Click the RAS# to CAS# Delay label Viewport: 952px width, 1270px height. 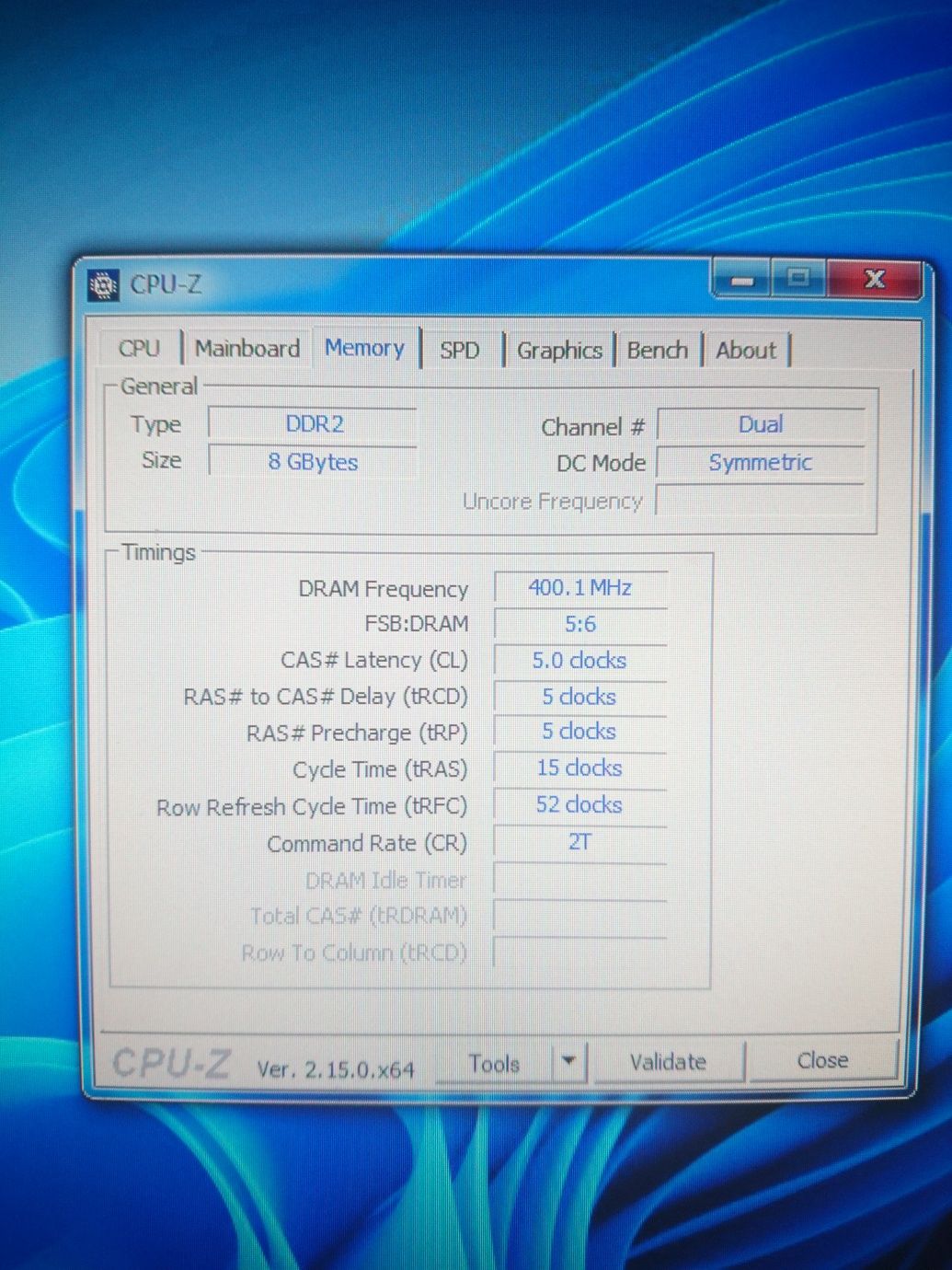(326, 697)
